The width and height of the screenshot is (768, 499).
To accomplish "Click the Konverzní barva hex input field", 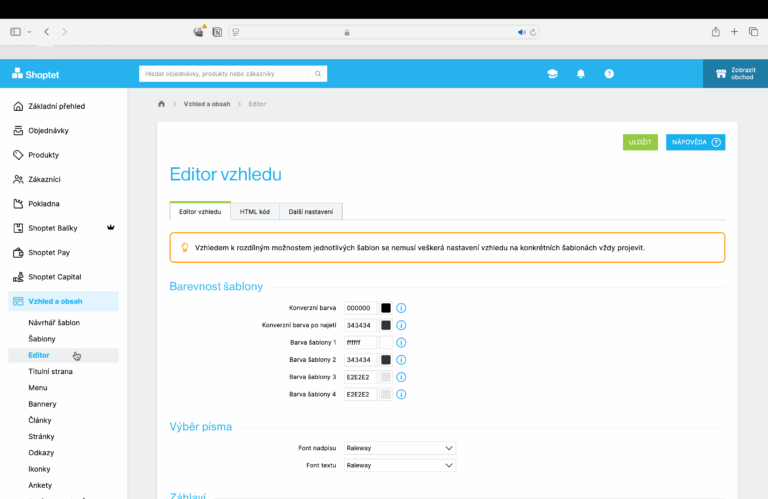I will (360, 308).
